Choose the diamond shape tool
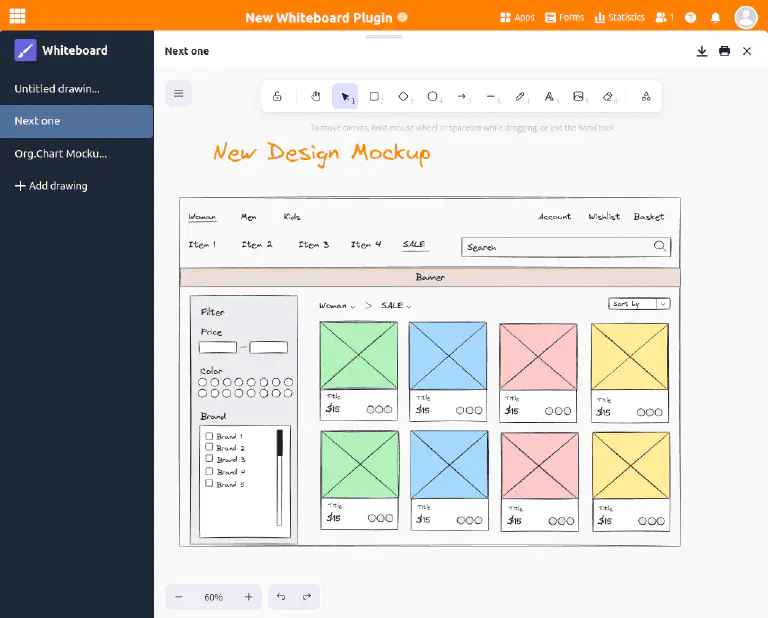The image size is (768, 618). [x=403, y=96]
